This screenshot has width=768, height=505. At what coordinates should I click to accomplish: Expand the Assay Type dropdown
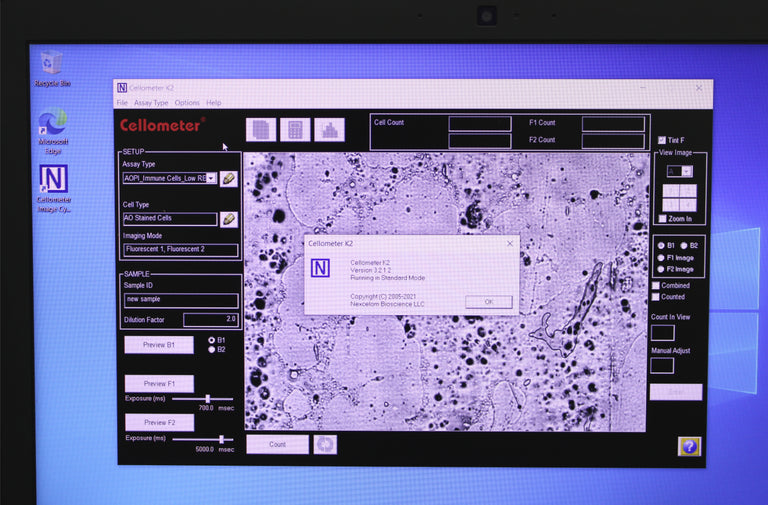[211, 178]
